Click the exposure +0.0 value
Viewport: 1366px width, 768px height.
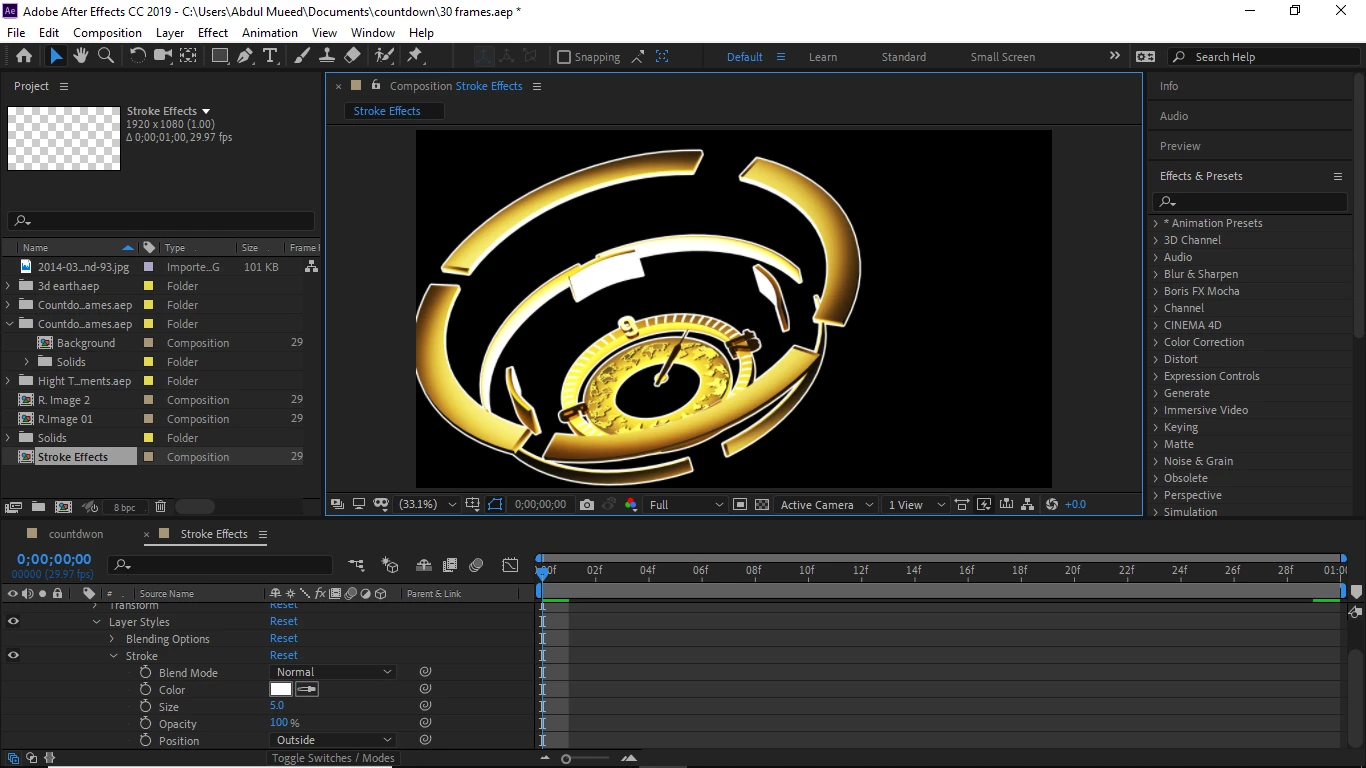point(1075,505)
